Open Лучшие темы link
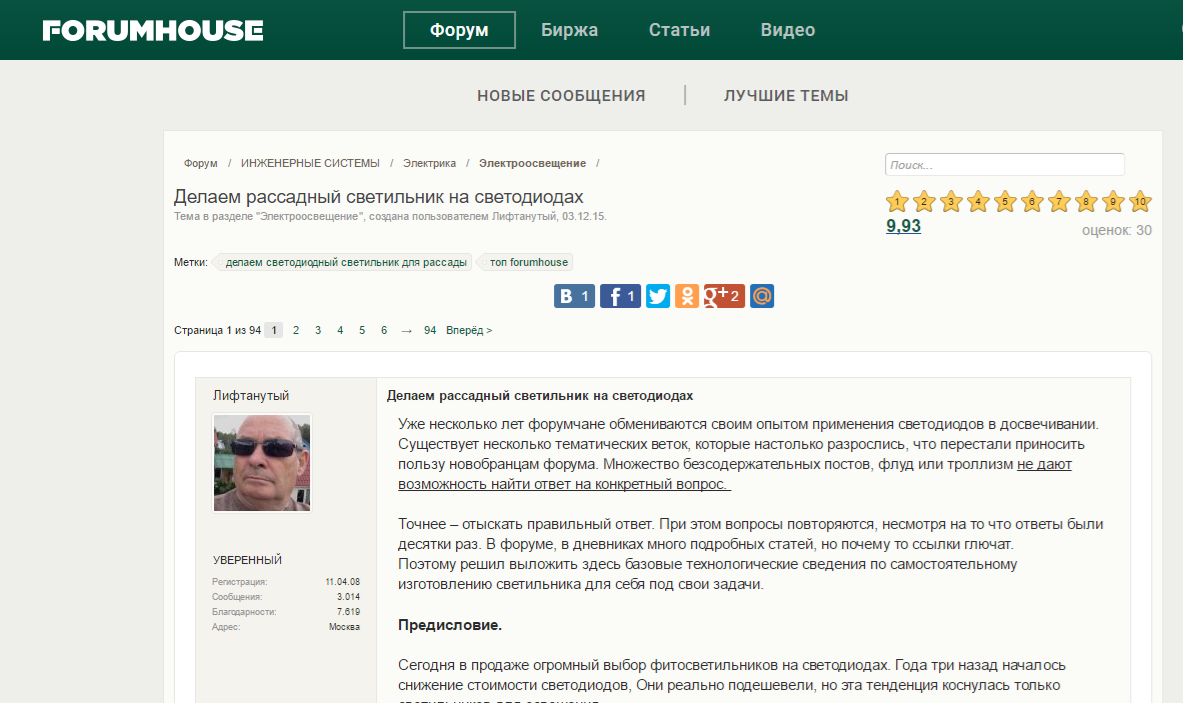Image resolution: width=1183 pixels, height=703 pixels. point(786,96)
